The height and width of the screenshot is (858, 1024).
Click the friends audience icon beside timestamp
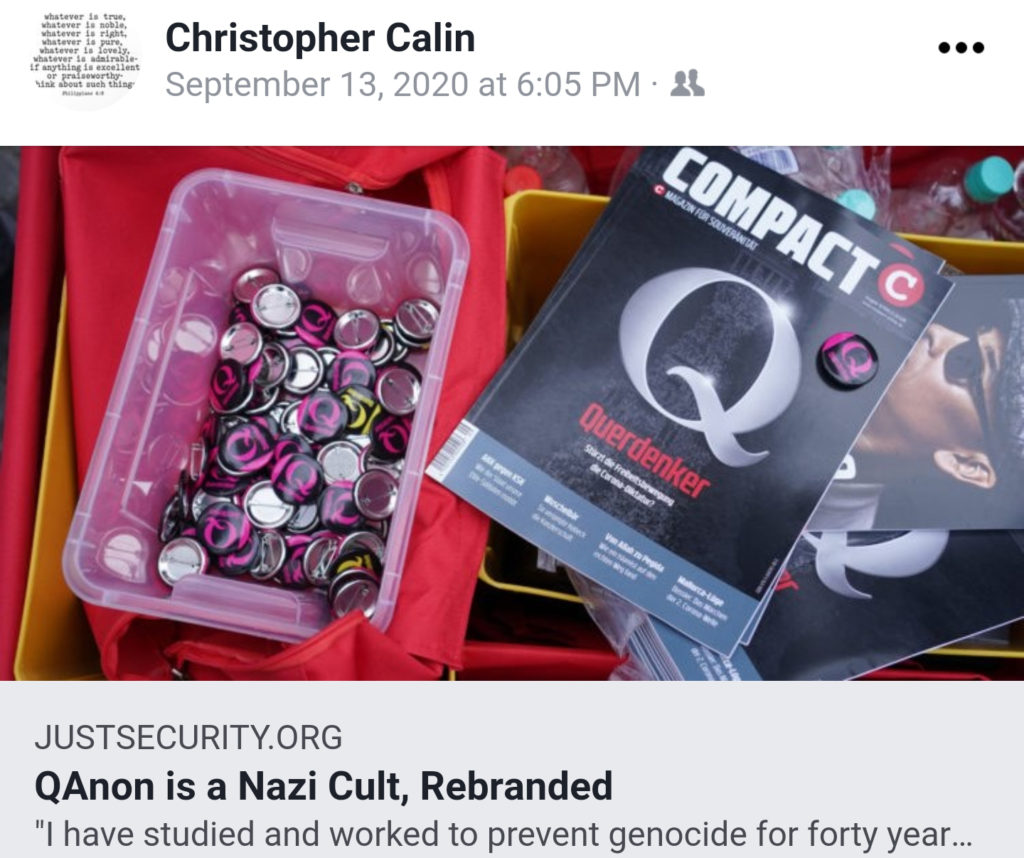(x=688, y=84)
